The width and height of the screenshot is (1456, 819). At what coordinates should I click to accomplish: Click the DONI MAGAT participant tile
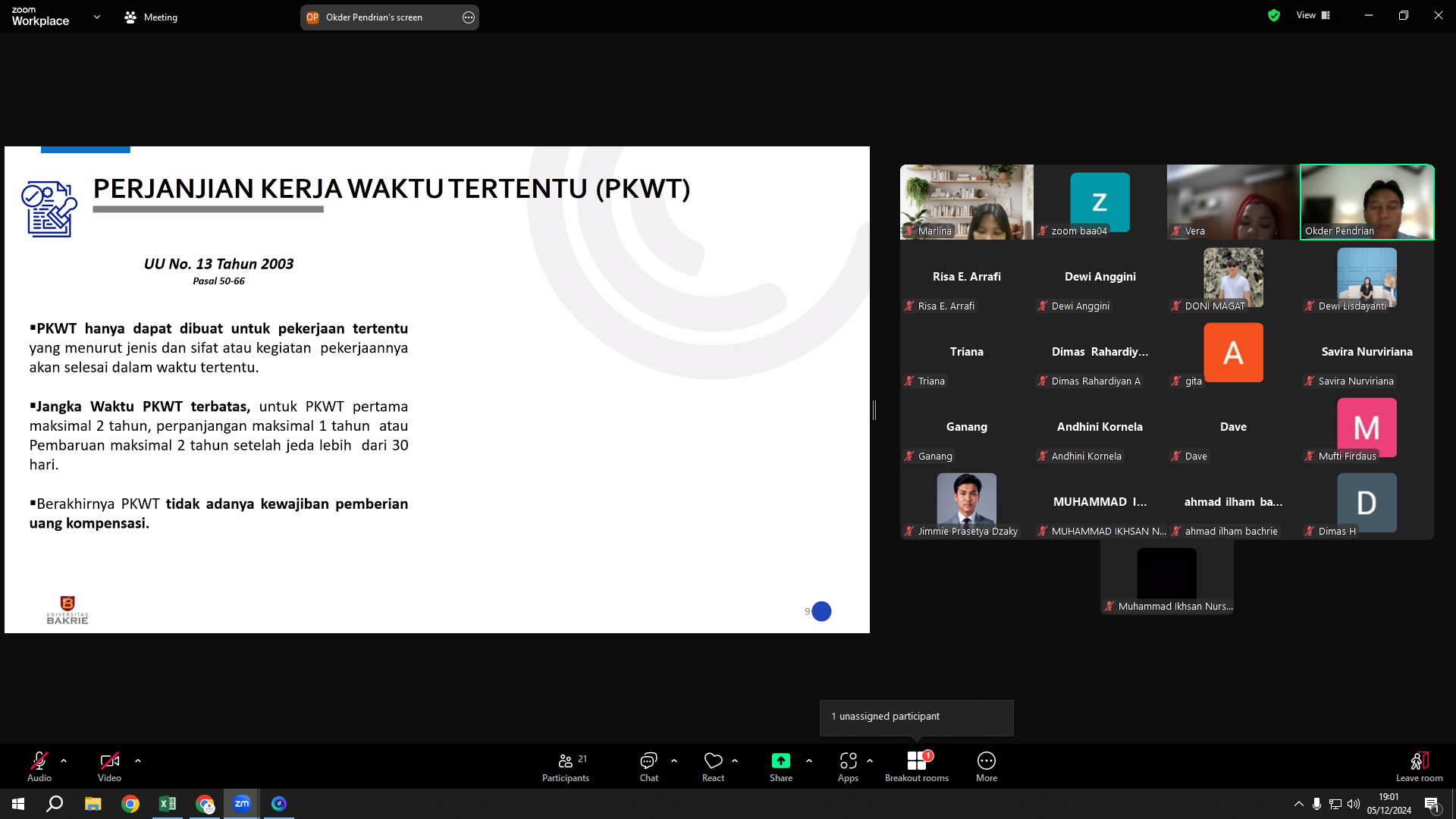tap(1234, 277)
